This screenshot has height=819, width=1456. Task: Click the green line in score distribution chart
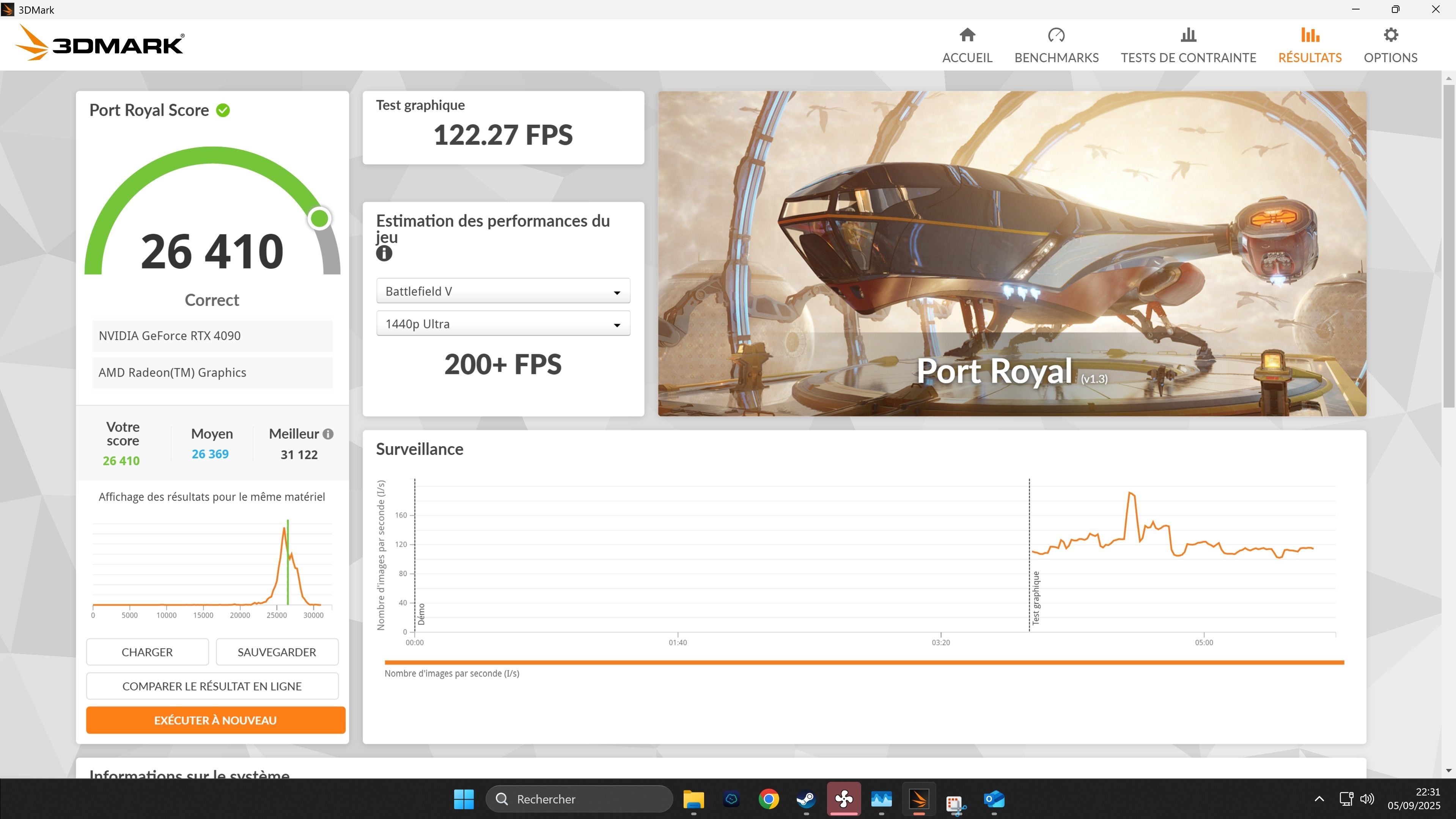(288, 563)
